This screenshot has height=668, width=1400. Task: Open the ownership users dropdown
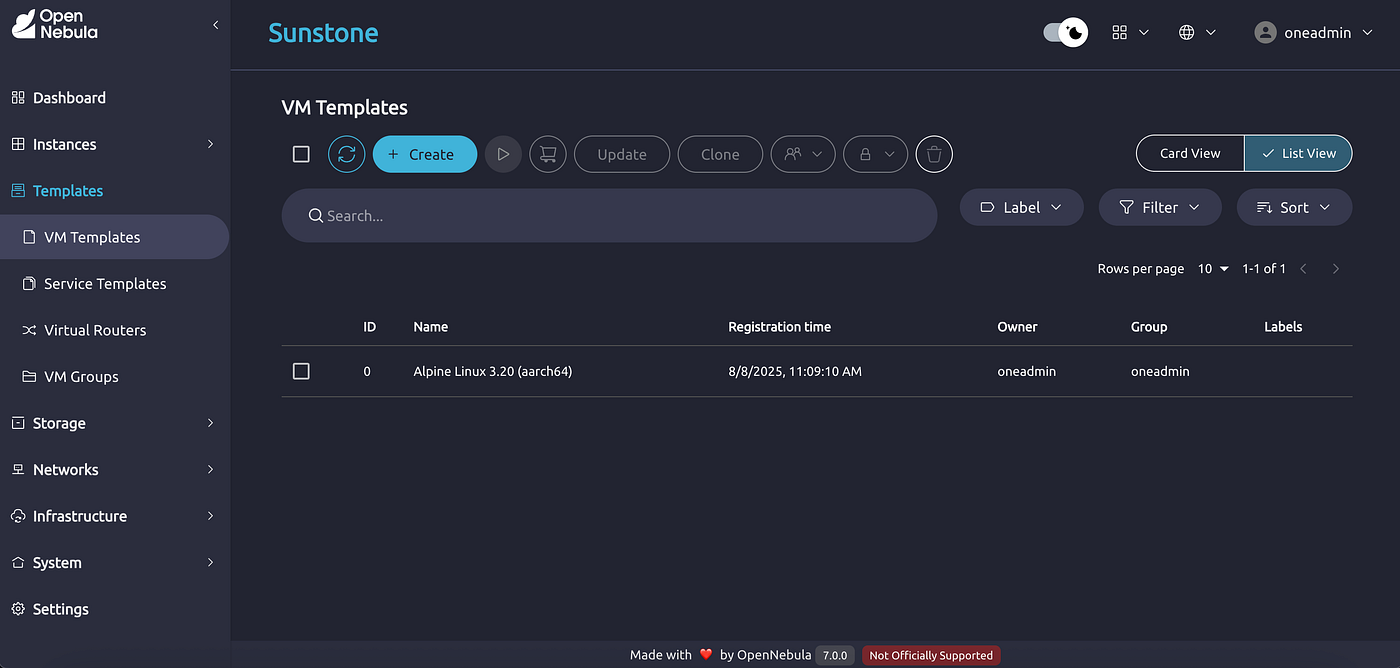click(x=803, y=154)
